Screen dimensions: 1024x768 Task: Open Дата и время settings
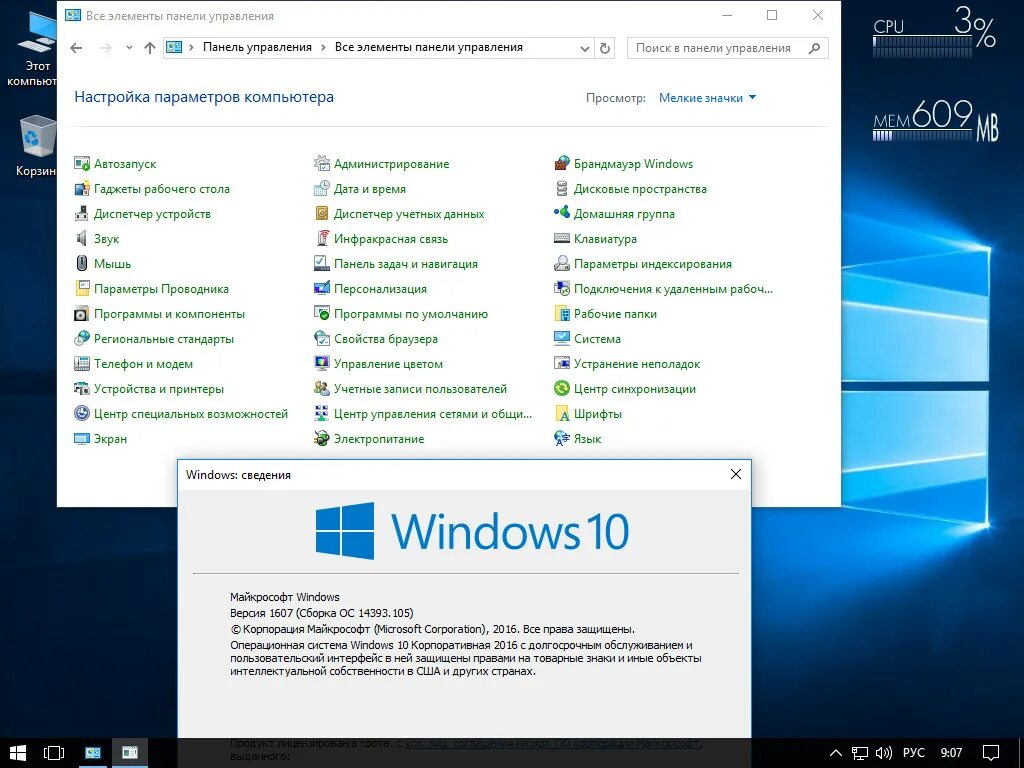coord(370,188)
